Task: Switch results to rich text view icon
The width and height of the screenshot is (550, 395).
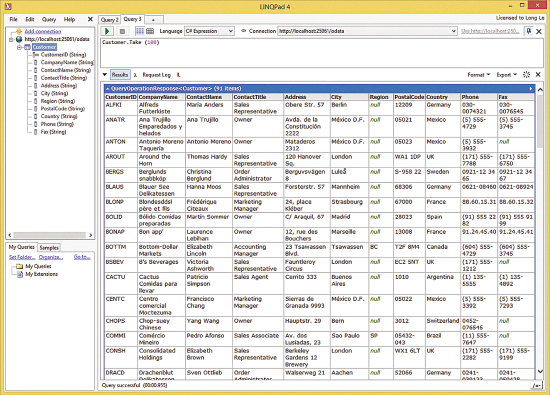Action: pos(140,31)
